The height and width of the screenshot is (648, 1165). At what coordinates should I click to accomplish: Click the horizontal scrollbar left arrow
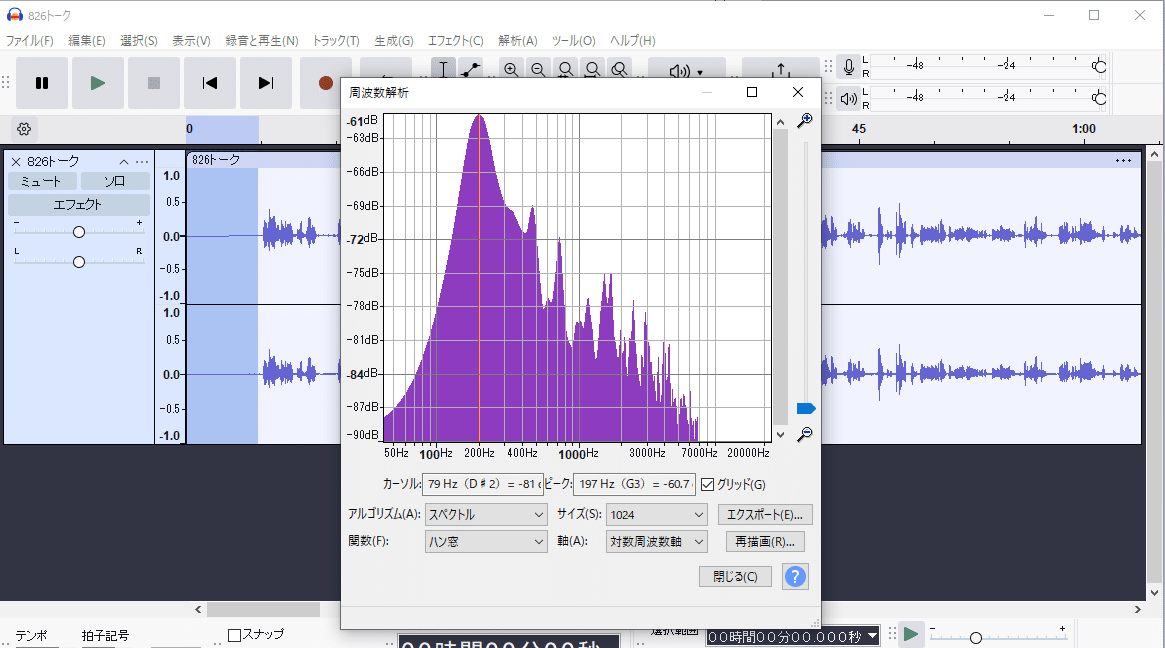(x=198, y=609)
